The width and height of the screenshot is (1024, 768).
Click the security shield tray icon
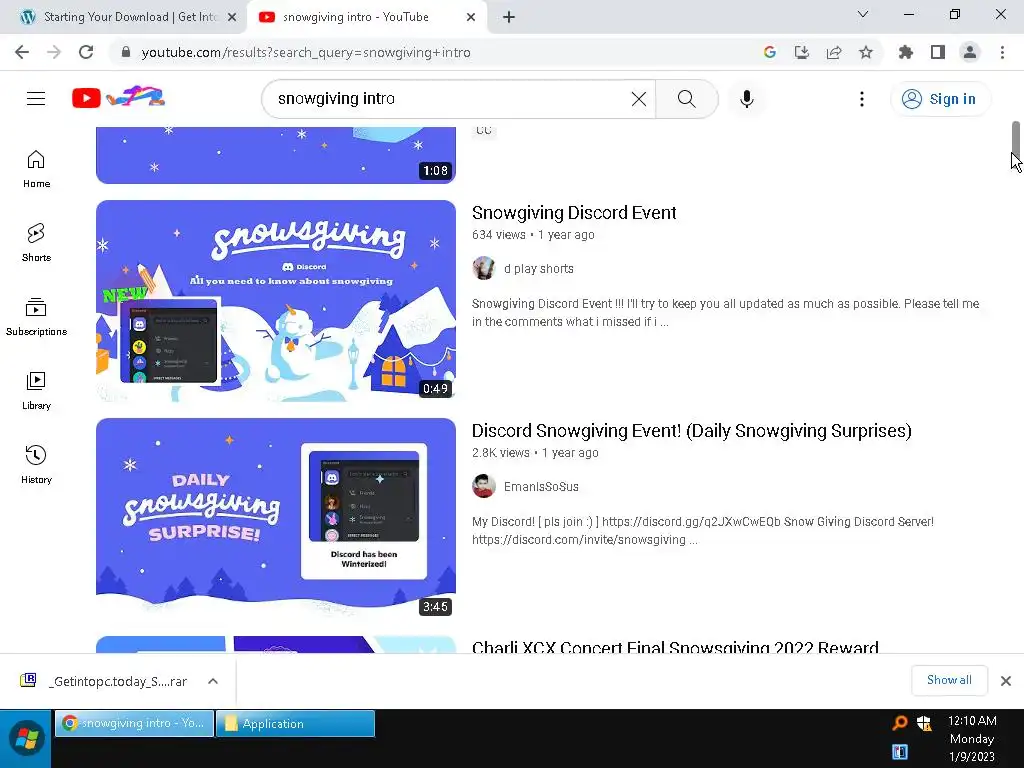tap(924, 722)
